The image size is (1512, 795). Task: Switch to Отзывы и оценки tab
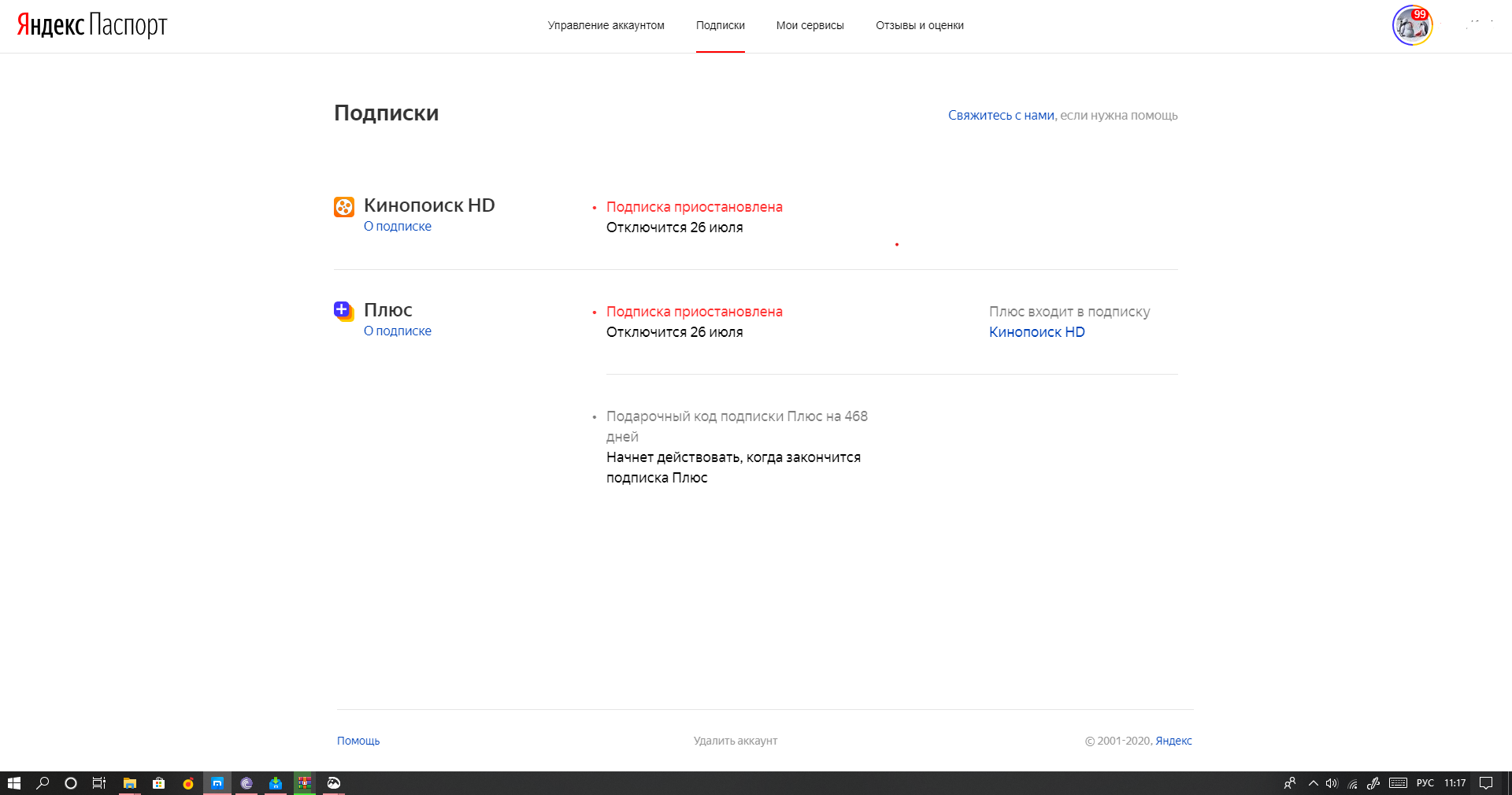920,25
